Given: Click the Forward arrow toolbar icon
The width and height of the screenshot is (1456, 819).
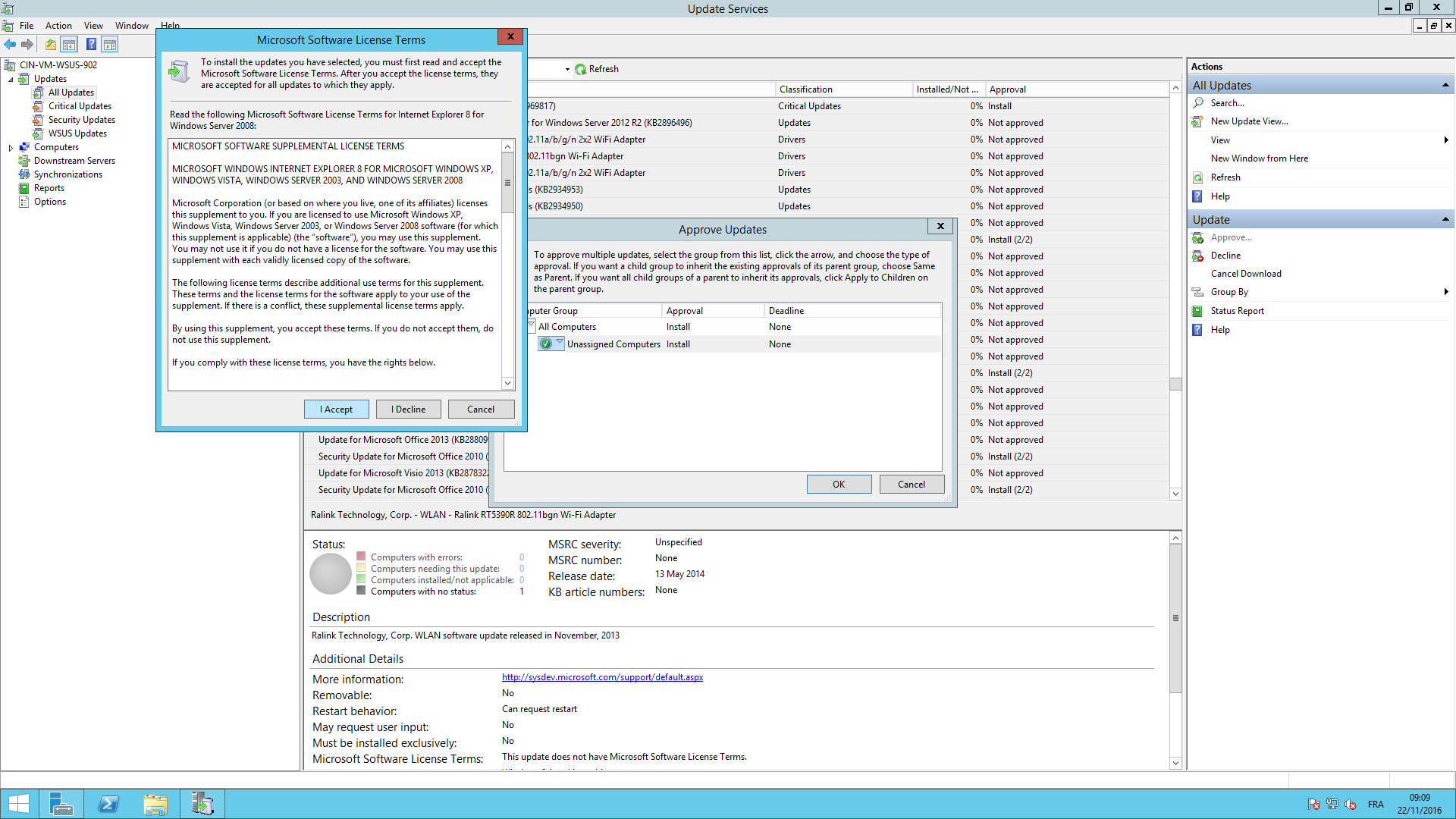Looking at the screenshot, I should pyautogui.click(x=27, y=45).
